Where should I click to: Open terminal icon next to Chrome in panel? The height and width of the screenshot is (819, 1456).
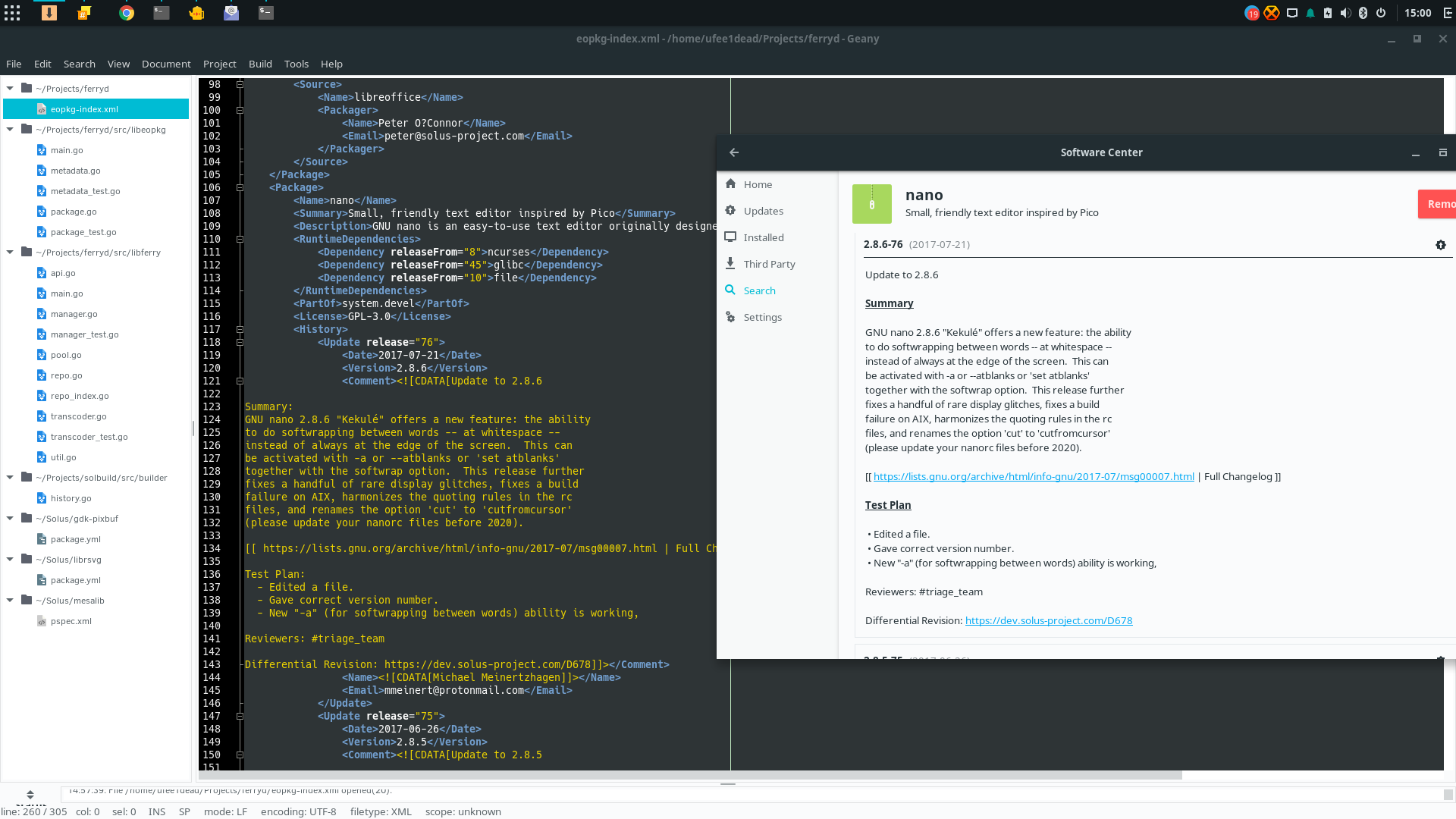tap(162, 13)
